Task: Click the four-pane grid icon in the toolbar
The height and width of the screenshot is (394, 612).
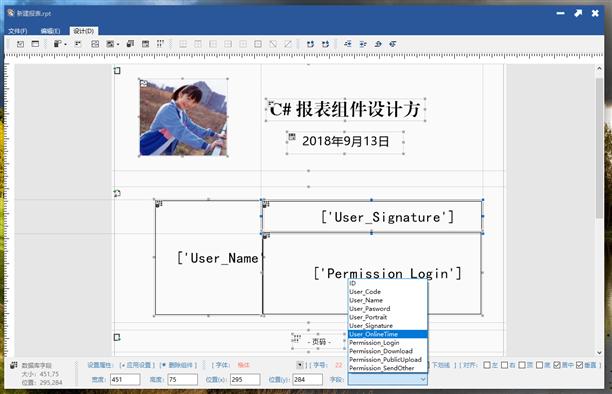Action: point(95,44)
